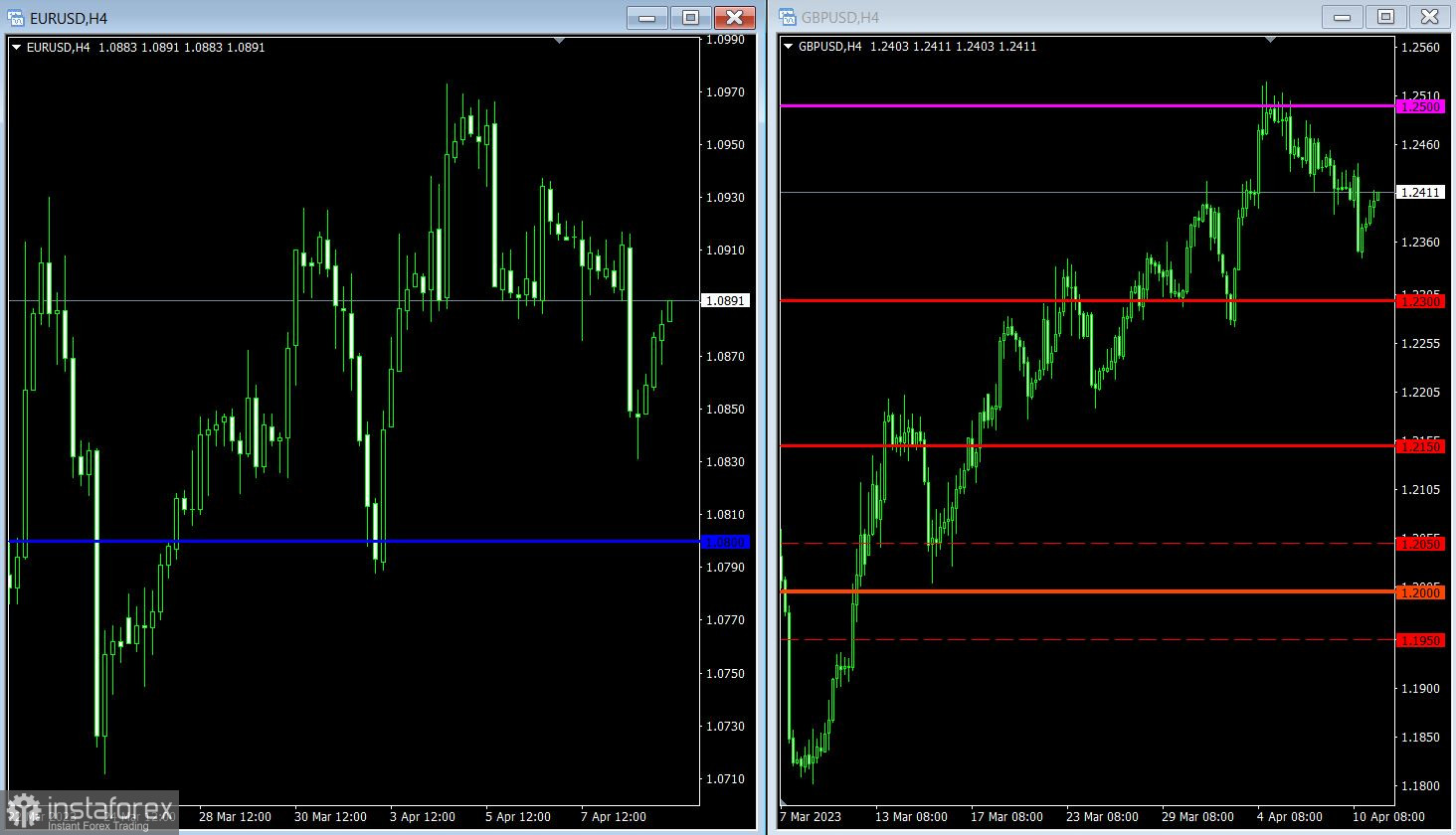Image resolution: width=1456 pixels, height=835 pixels.
Task: Click the 3 Apr 12:00 time label
Action: 423,817
